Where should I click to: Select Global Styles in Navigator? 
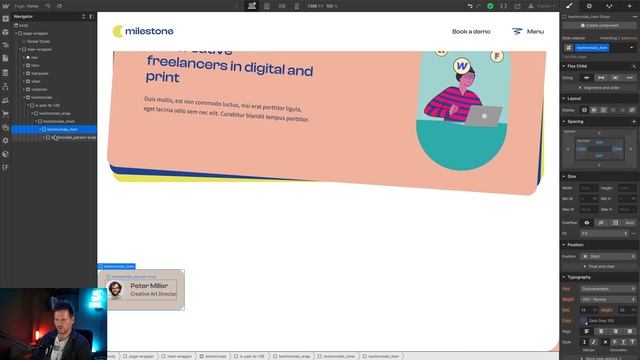(x=38, y=41)
